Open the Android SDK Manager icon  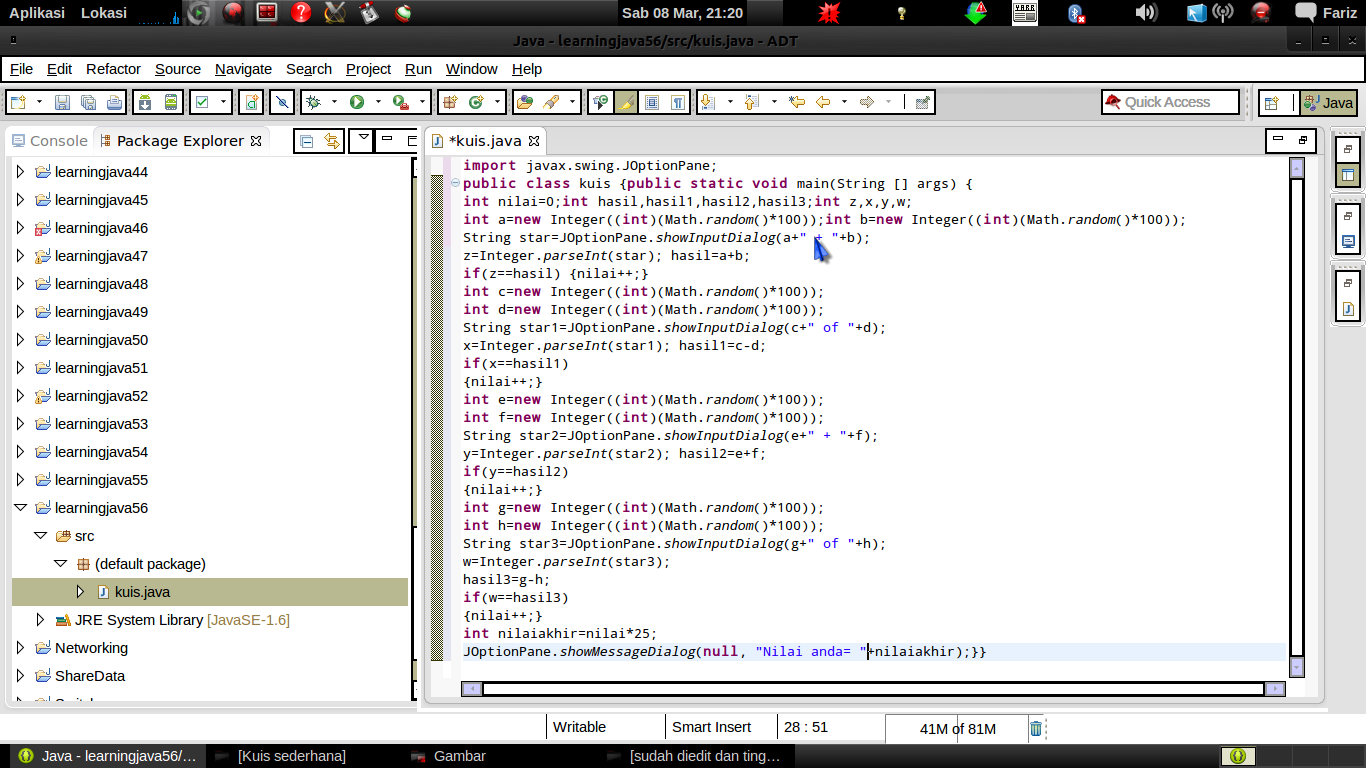(x=145, y=102)
